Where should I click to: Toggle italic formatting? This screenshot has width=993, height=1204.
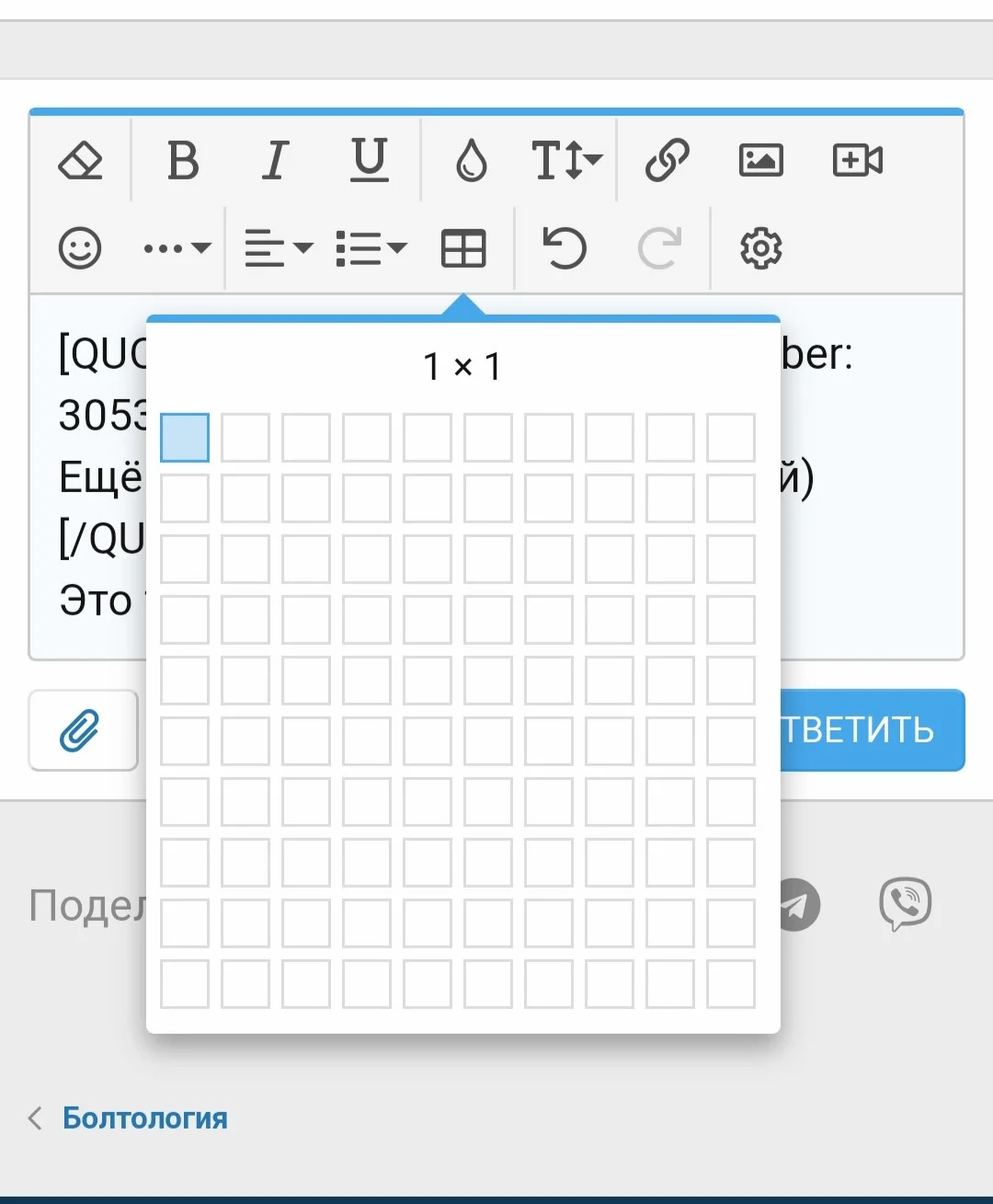(275, 161)
